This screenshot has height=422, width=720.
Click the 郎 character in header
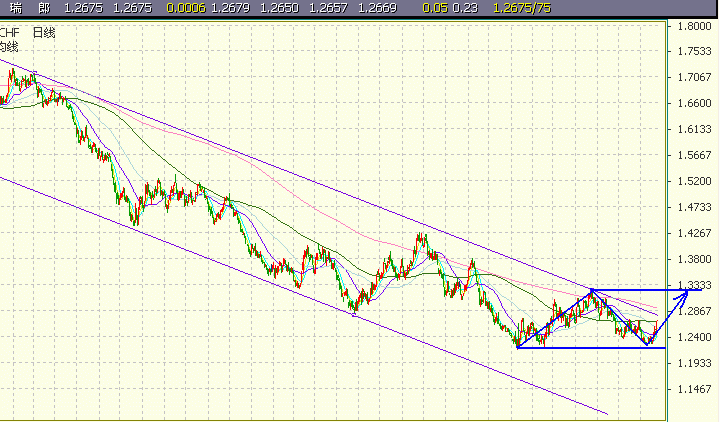44,8
